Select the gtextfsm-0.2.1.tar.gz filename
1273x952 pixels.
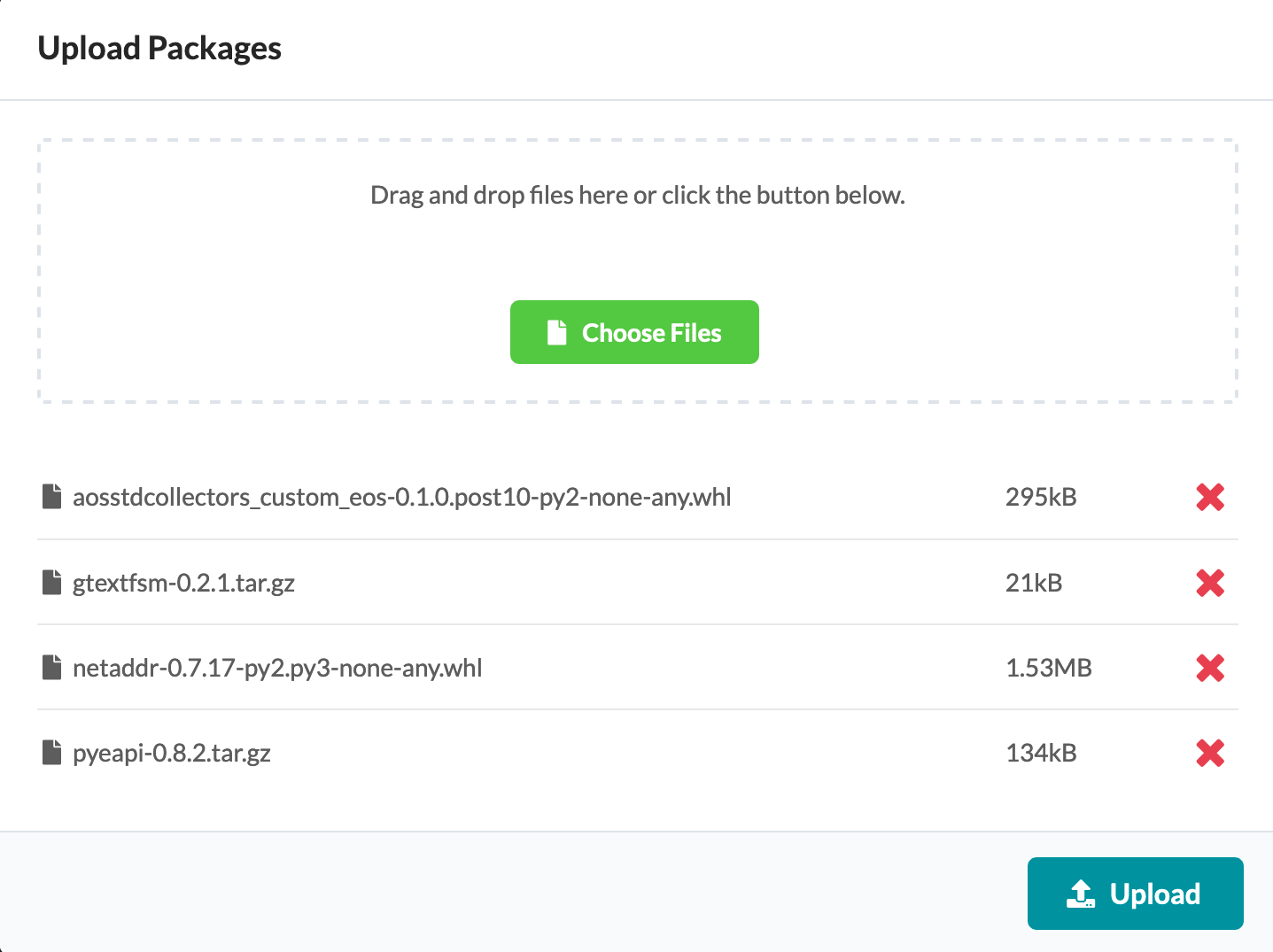(183, 583)
